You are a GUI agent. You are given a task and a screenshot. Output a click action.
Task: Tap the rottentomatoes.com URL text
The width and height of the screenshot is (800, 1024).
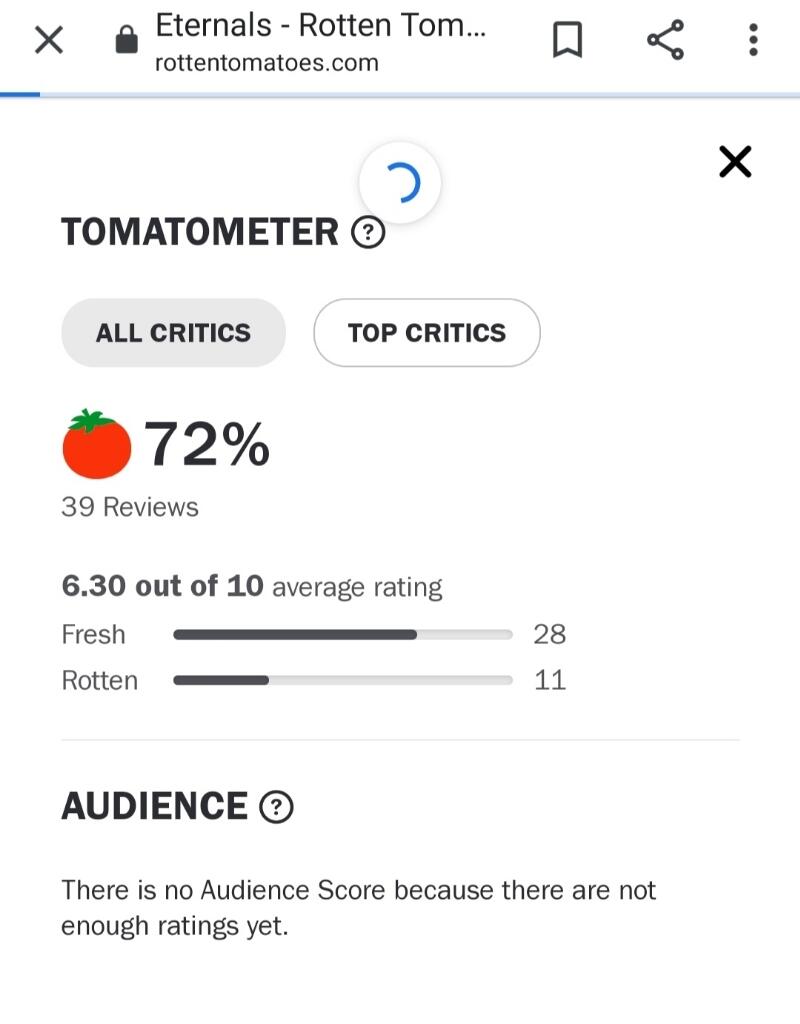tap(267, 63)
